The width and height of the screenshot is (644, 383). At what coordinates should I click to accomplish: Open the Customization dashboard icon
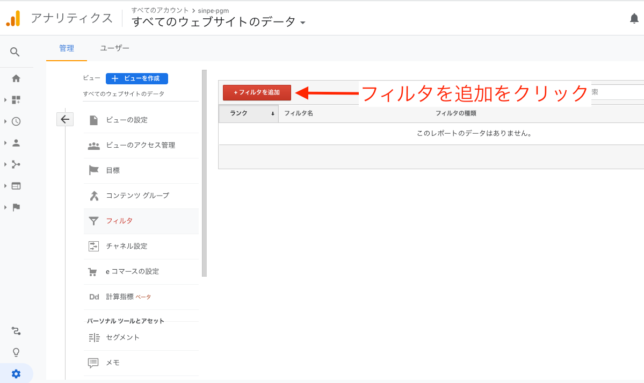coord(16,100)
